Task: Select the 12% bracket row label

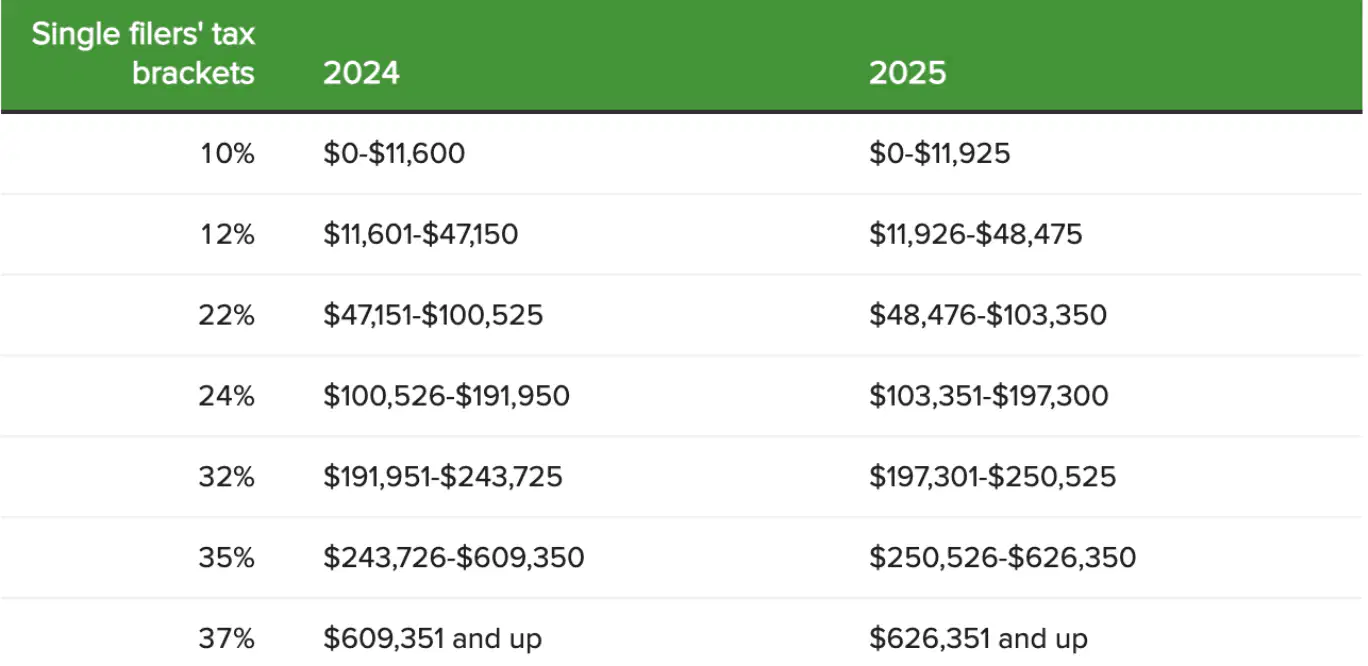Action: [227, 235]
